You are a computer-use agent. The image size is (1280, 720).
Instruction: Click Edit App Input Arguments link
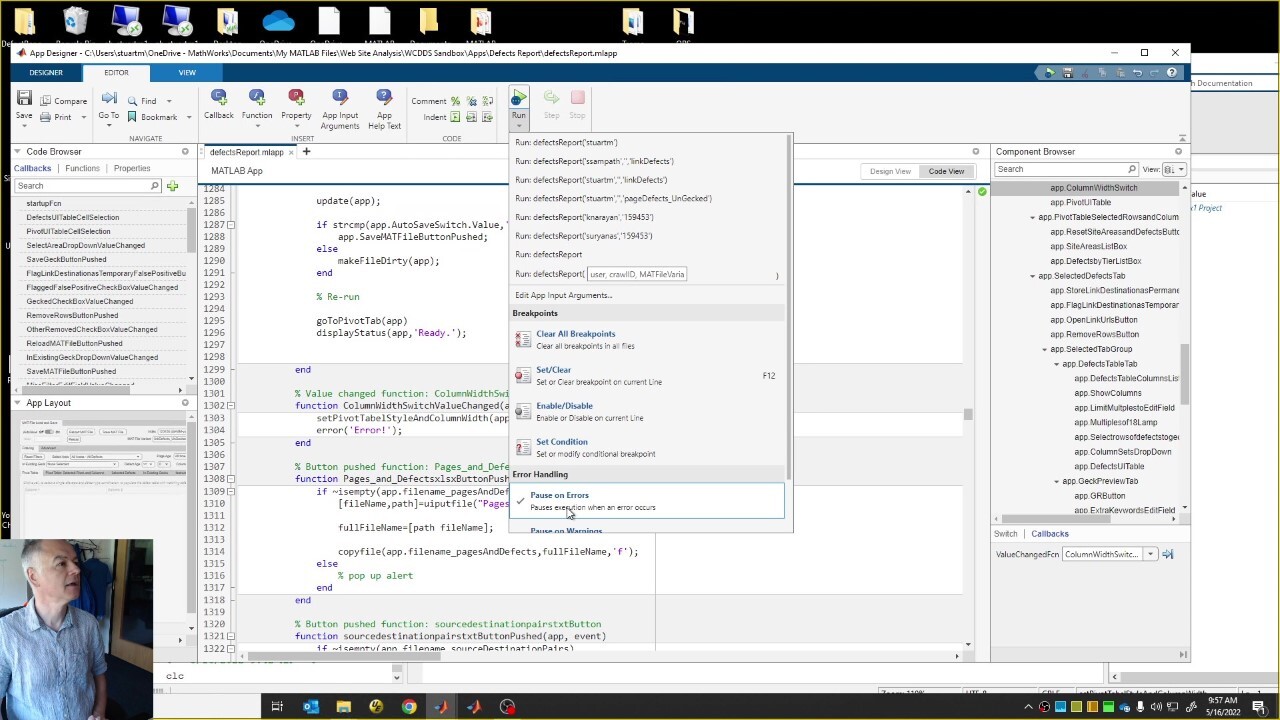pyautogui.click(x=563, y=295)
